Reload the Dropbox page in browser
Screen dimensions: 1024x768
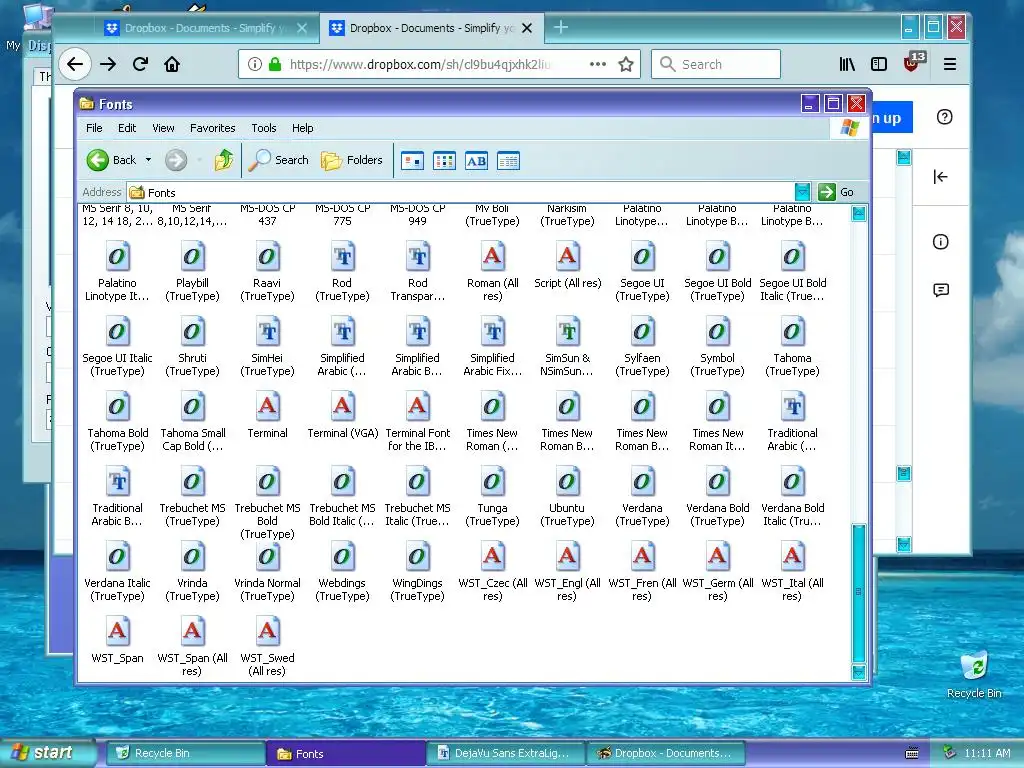click(140, 64)
